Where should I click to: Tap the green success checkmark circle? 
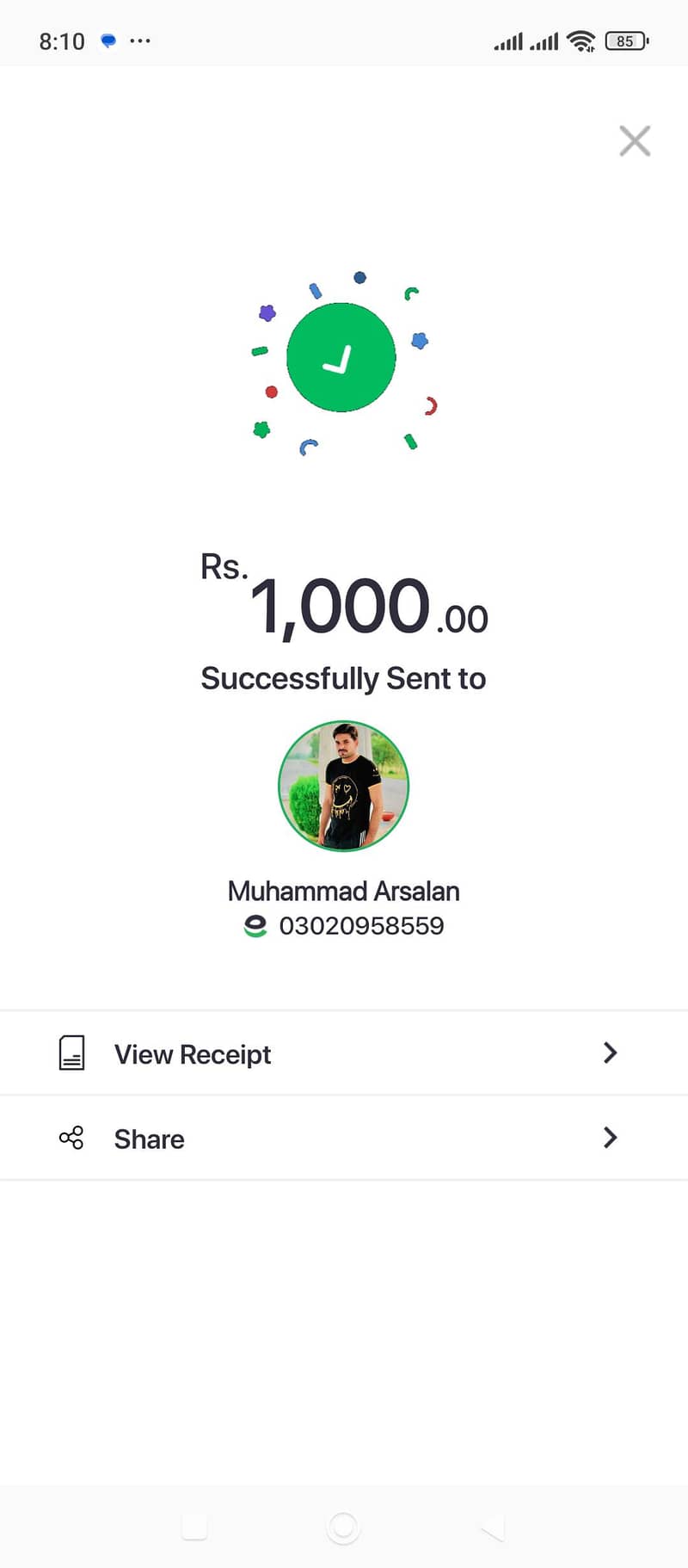tap(341, 357)
